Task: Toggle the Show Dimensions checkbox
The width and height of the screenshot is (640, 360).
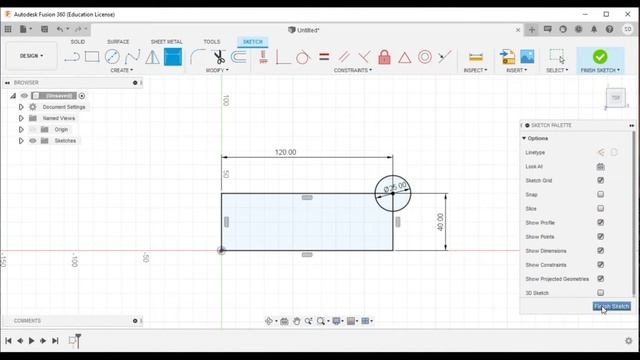Action: (x=600, y=251)
